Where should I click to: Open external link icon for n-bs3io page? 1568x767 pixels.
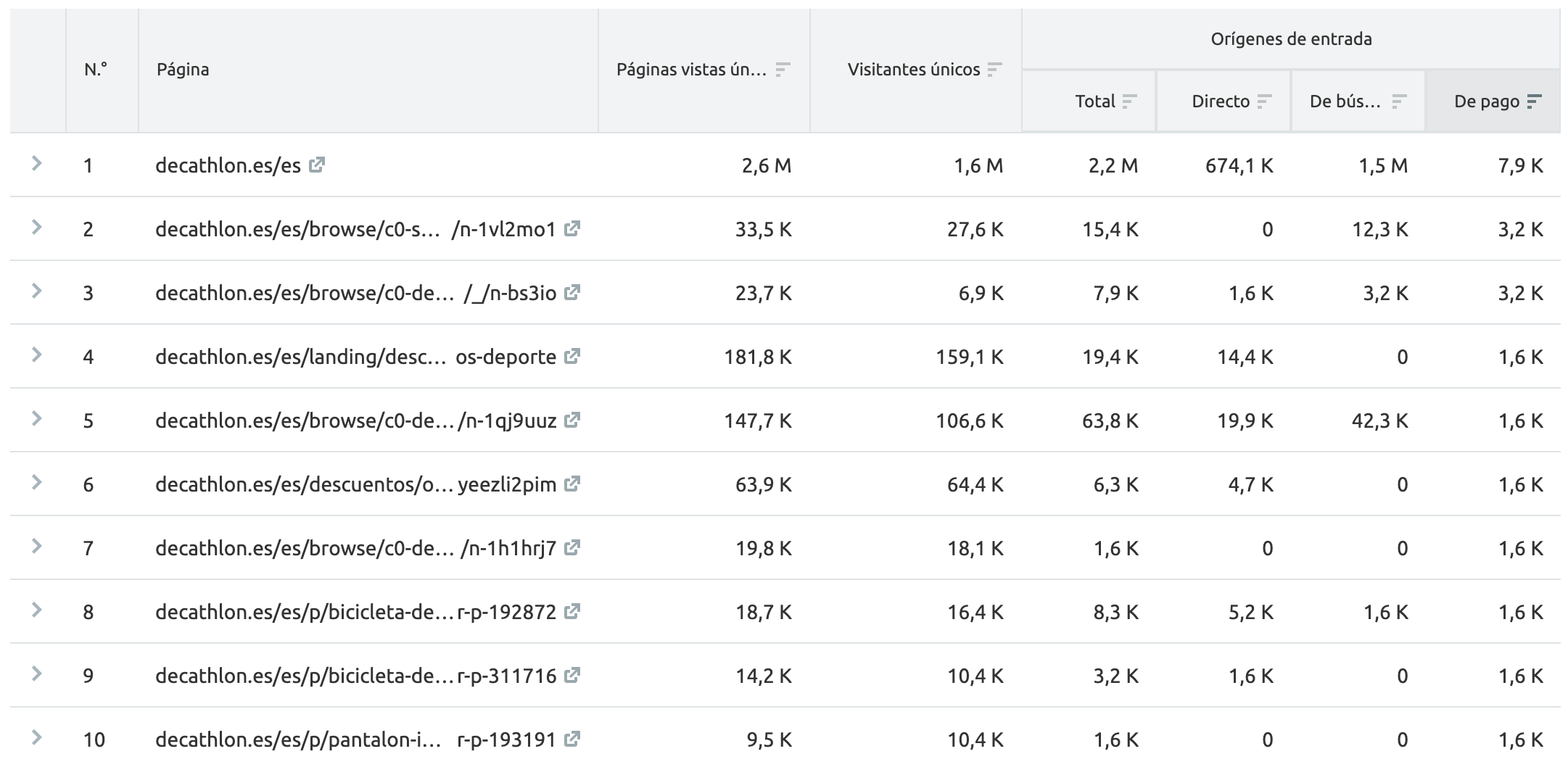click(x=572, y=293)
